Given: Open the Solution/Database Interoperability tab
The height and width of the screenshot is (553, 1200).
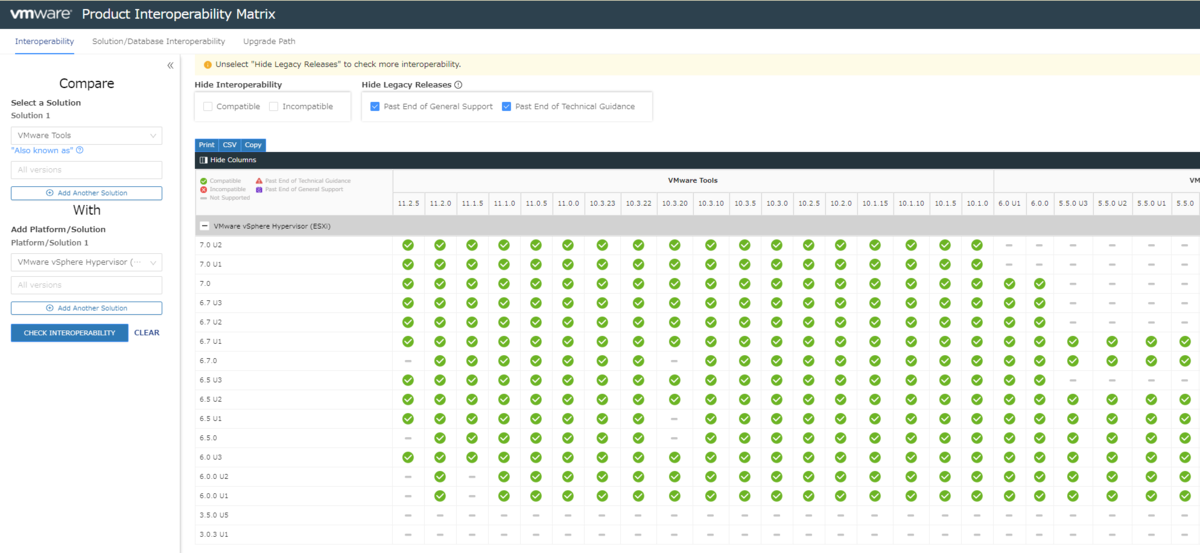Looking at the screenshot, I should 158,41.
